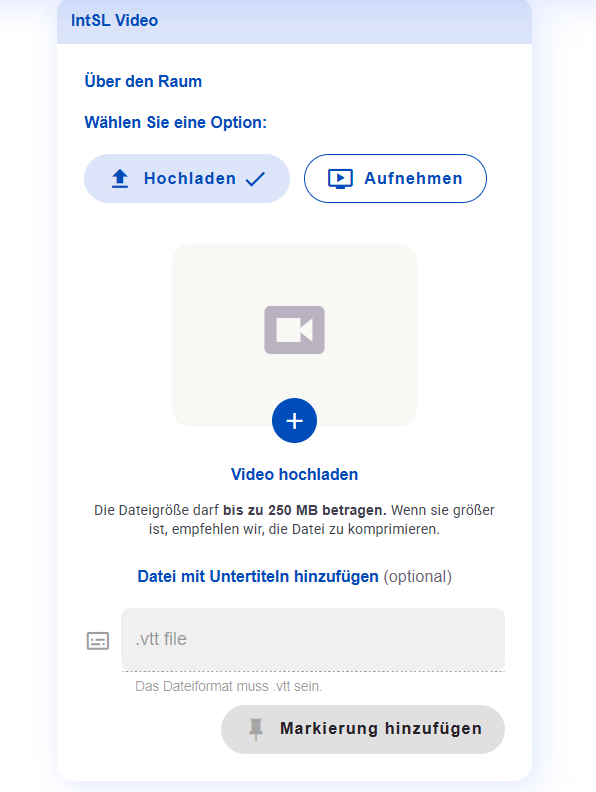The image size is (596, 792).
Task: Click the pushpin icon in Markierung button
Action: (256, 729)
